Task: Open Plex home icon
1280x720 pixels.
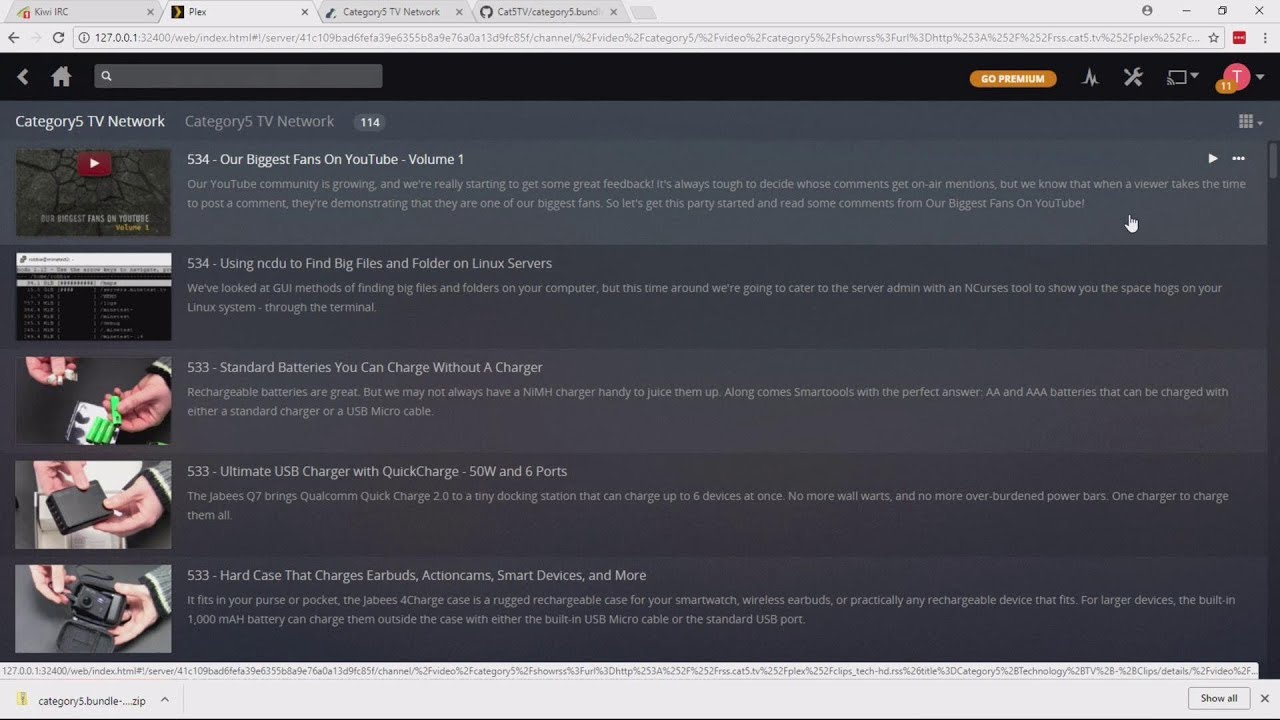Action: click(x=61, y=77)
